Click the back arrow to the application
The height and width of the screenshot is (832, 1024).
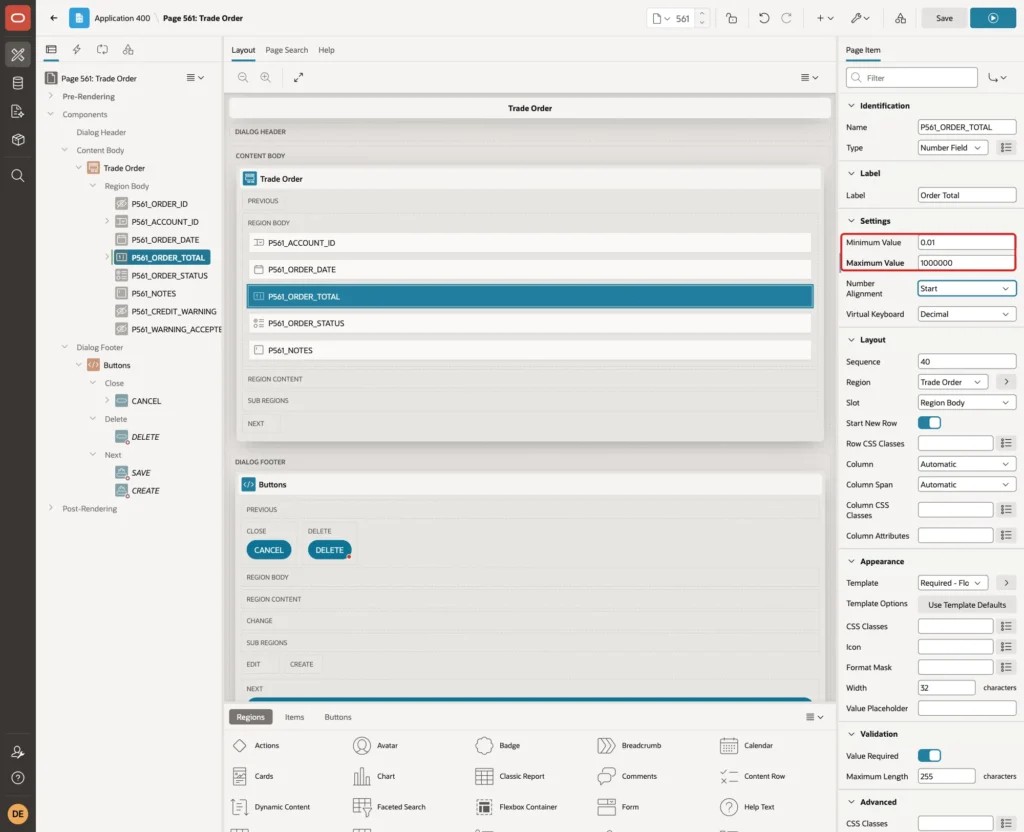(x=54, y=18)
